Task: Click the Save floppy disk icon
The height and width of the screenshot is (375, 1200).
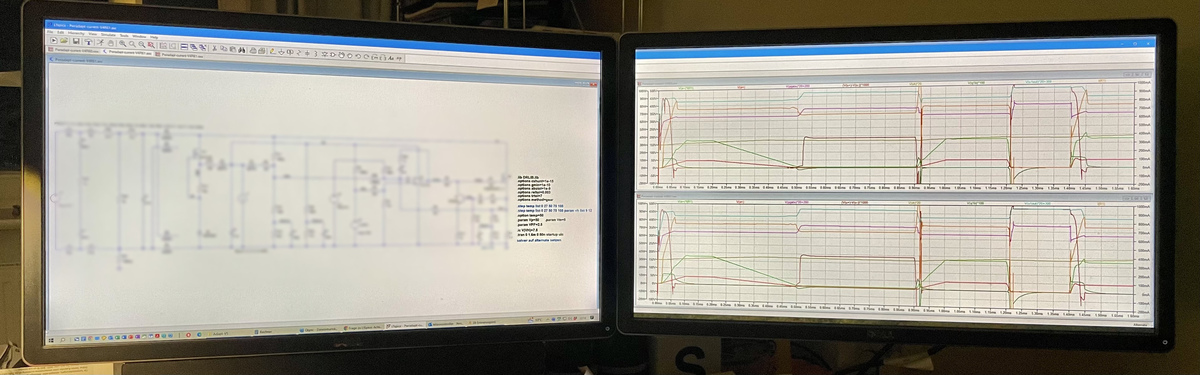Action: coord(76,42)
